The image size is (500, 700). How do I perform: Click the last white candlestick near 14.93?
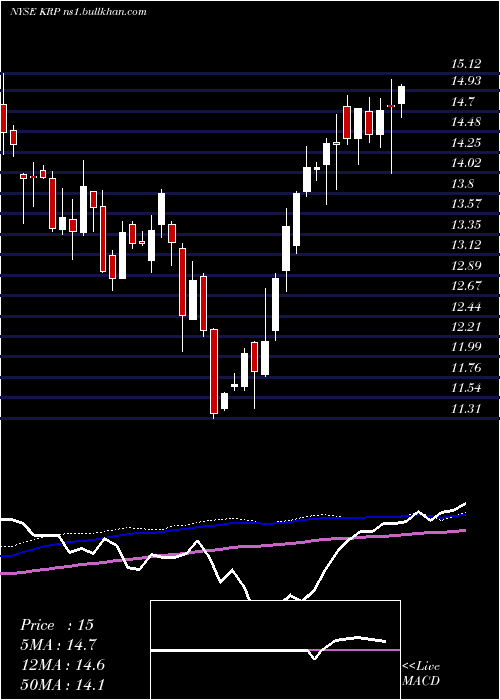[401, 95]
